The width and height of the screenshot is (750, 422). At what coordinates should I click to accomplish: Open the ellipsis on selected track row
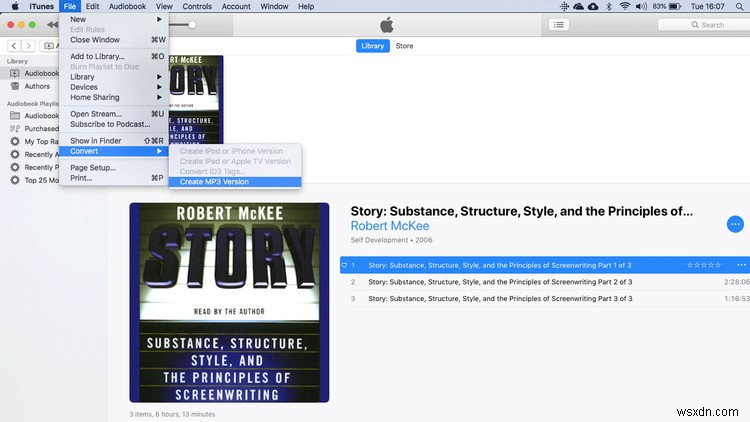pyautogui.click(x=741, y=265)
